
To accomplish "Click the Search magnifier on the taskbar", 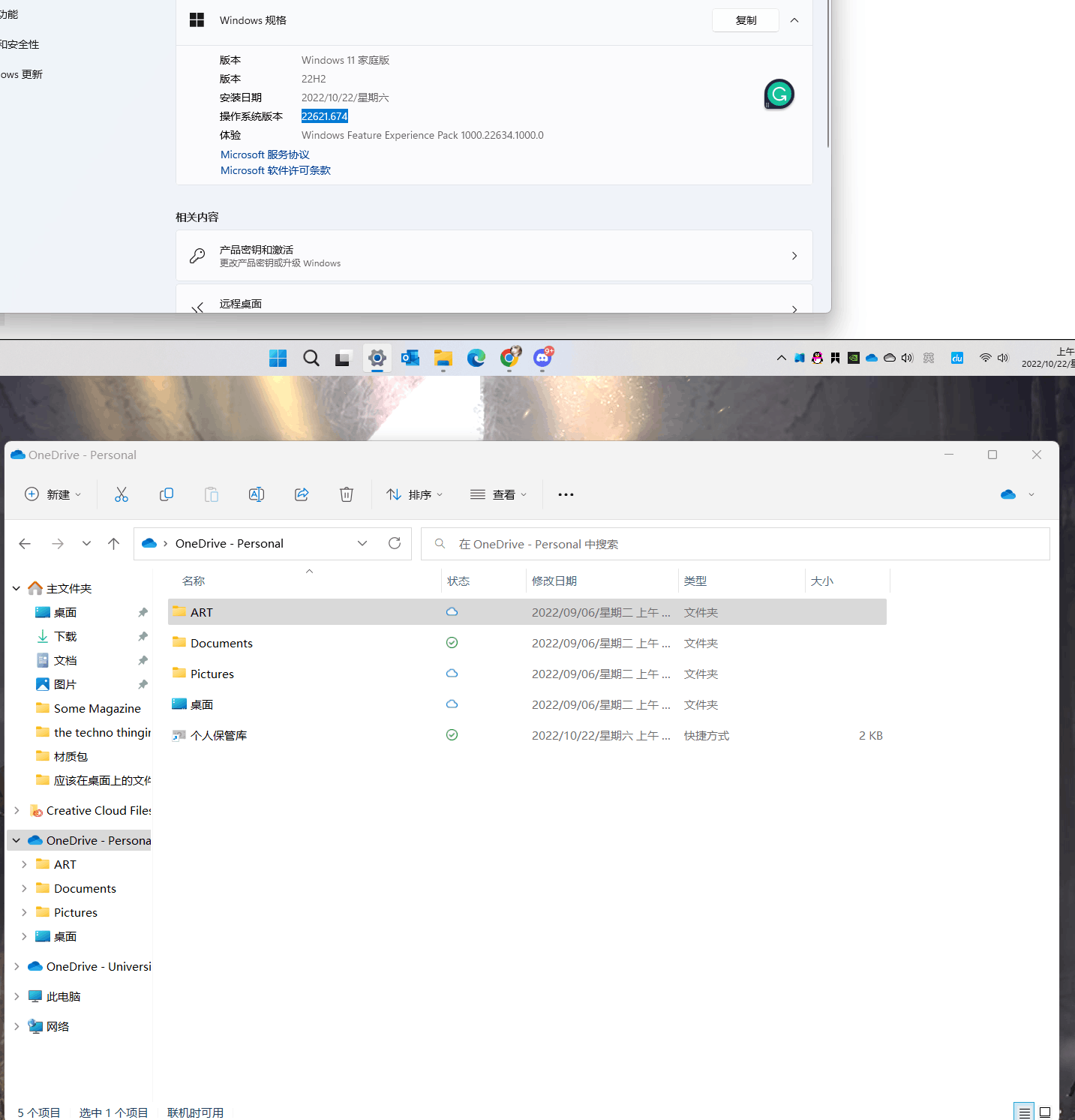I will tap(311, 358).
